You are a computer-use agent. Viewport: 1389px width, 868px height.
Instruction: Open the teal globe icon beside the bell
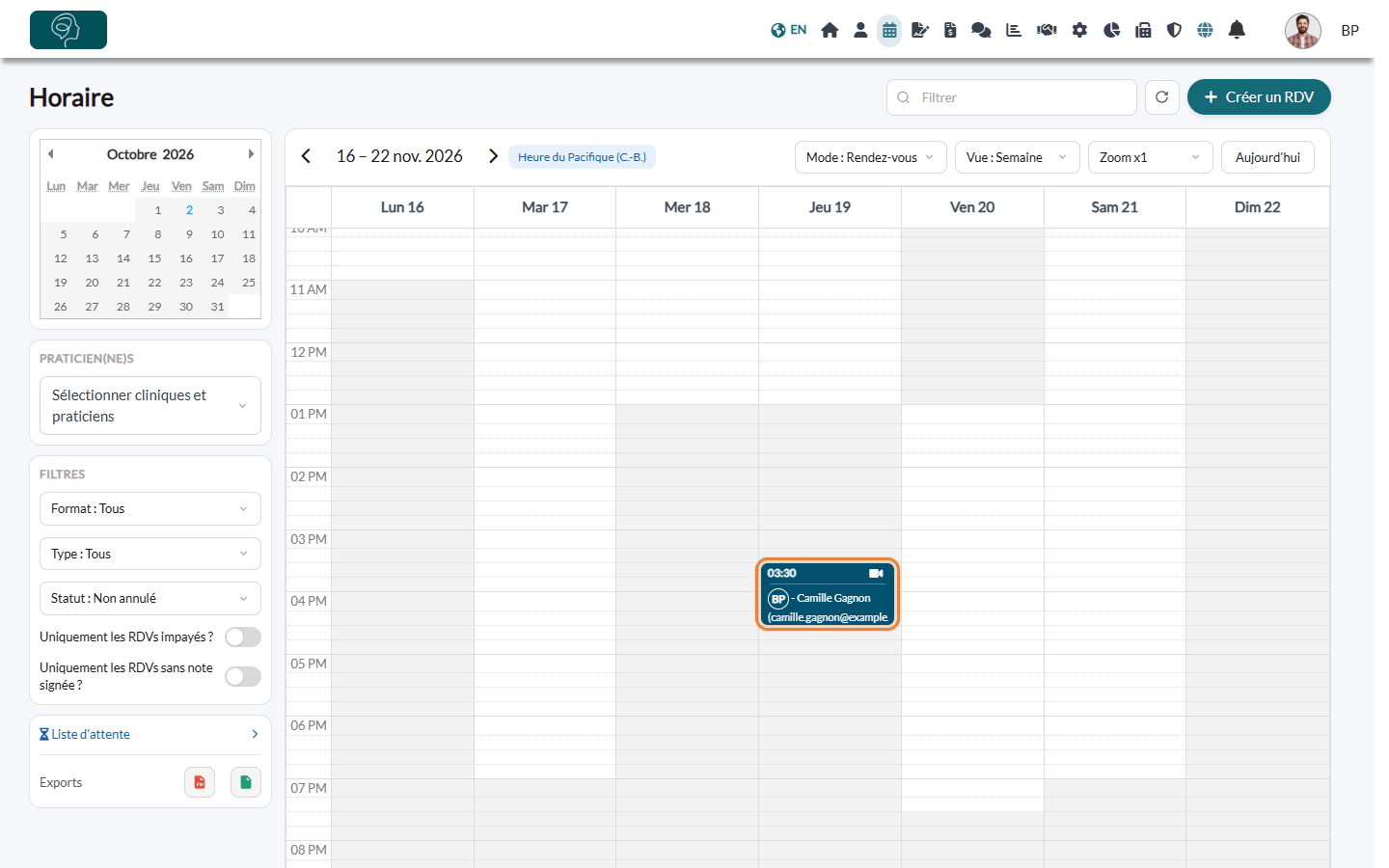coord(1205,30)
